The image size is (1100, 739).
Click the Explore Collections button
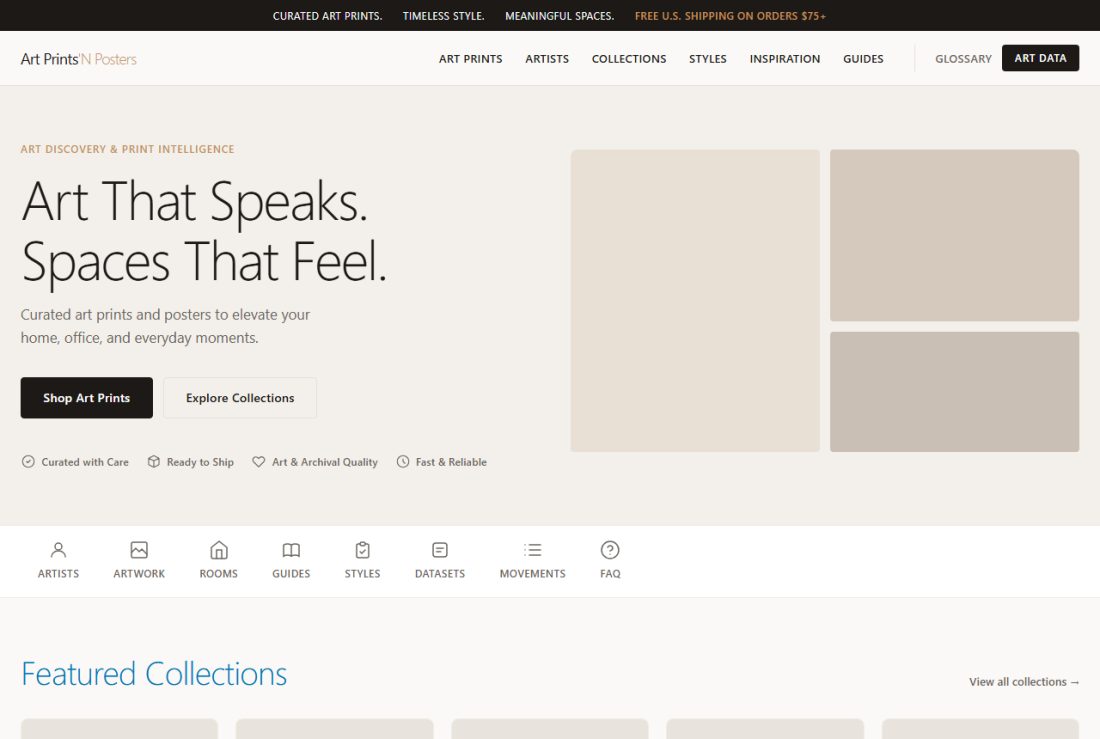pos(240,398)
